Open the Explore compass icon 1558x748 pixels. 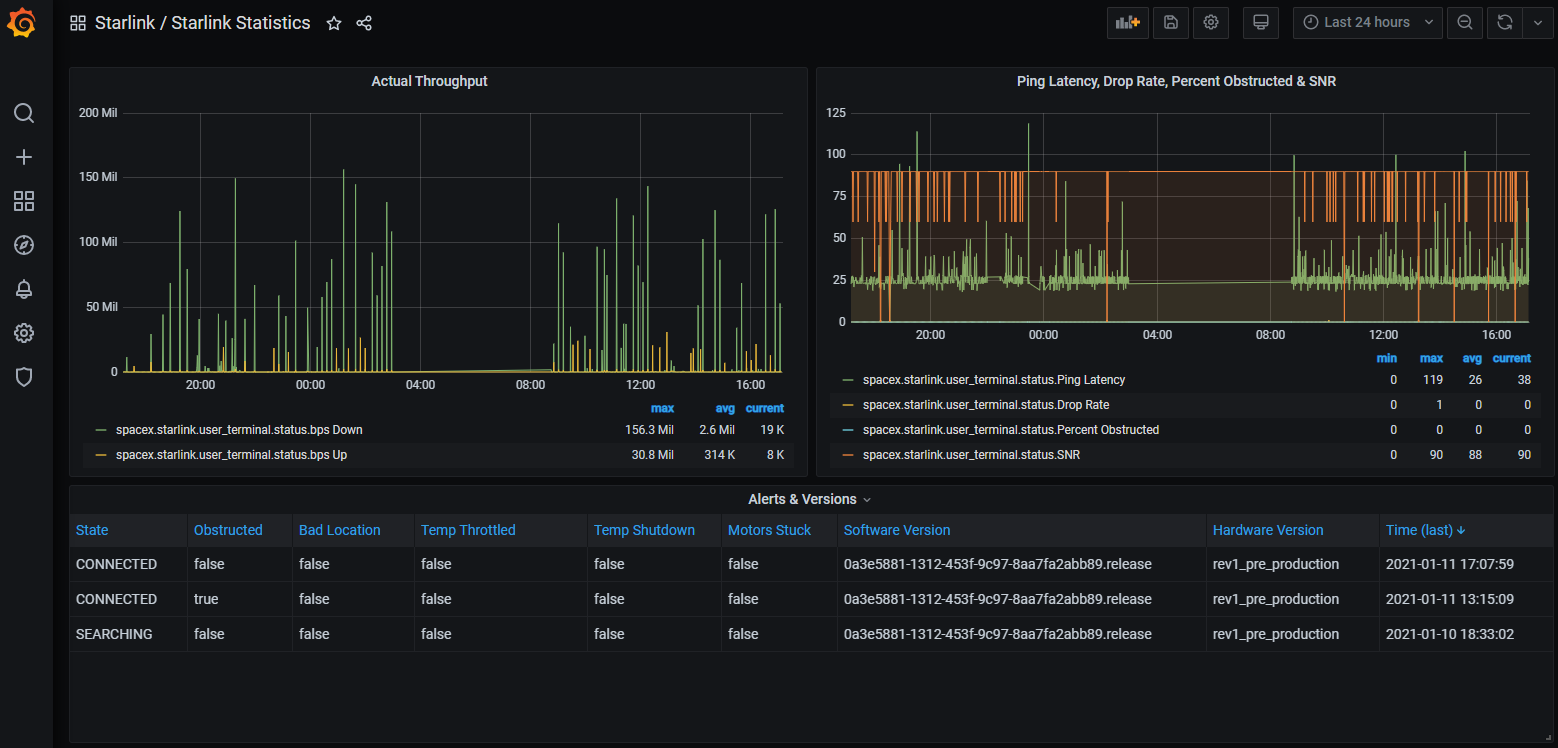[24, 245]
